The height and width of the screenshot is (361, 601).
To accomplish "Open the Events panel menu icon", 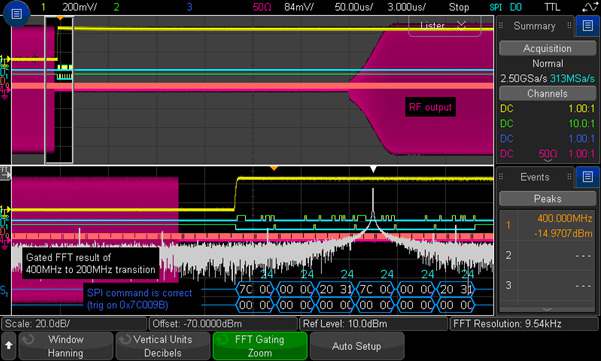I will pos(588,177).
